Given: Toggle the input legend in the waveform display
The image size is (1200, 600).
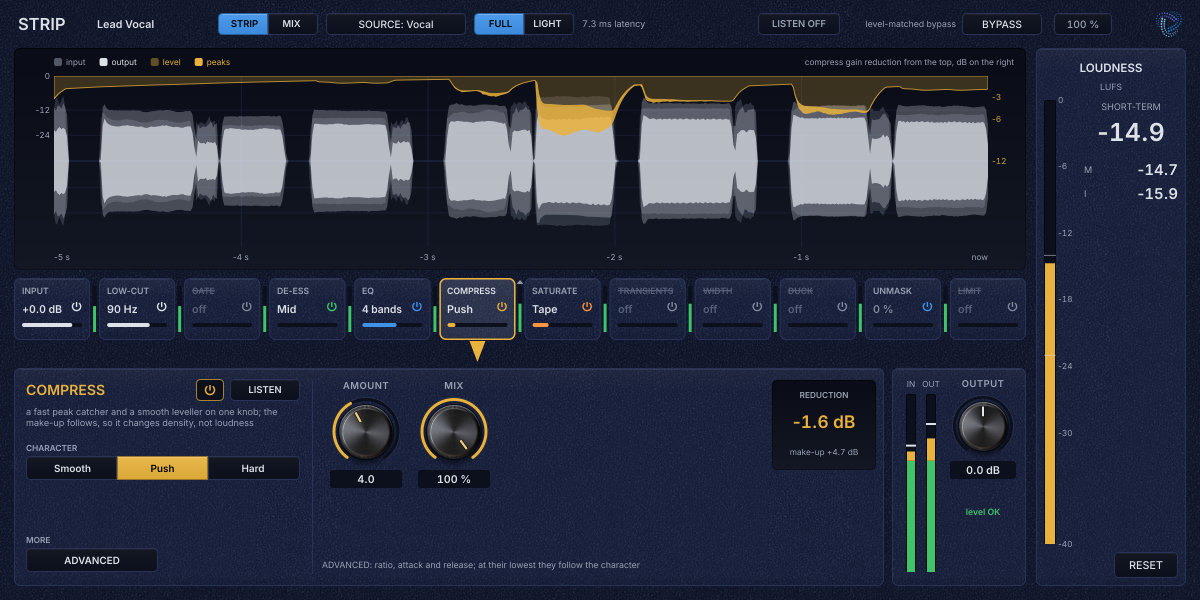Looking at the screenshot, I should [x=70, y=62].
